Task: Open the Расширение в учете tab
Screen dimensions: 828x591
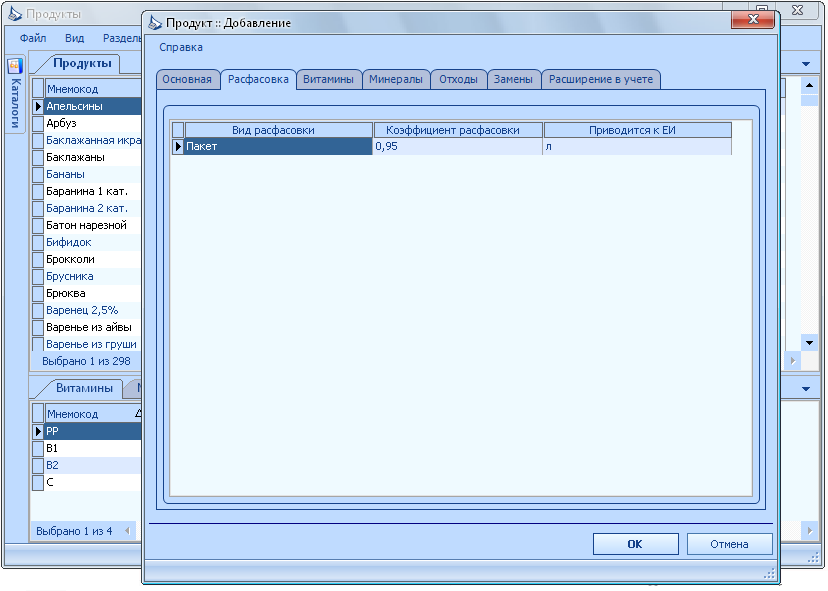Action: 601,79
